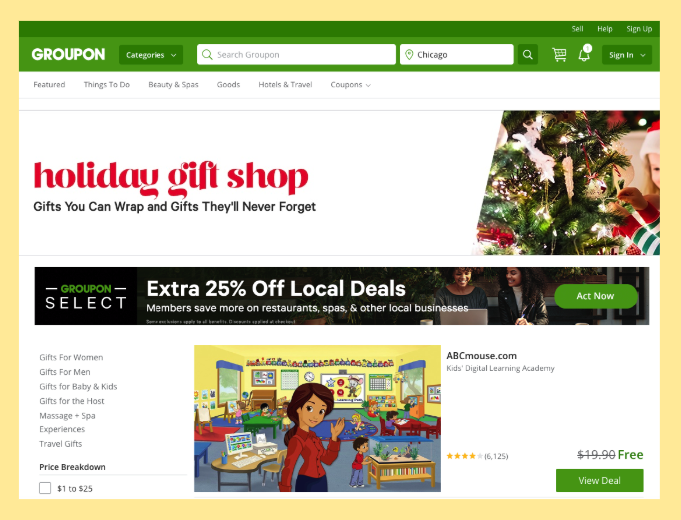681x520 pixels.
Task: Go to the Things To Do tab
Action: 106,85
